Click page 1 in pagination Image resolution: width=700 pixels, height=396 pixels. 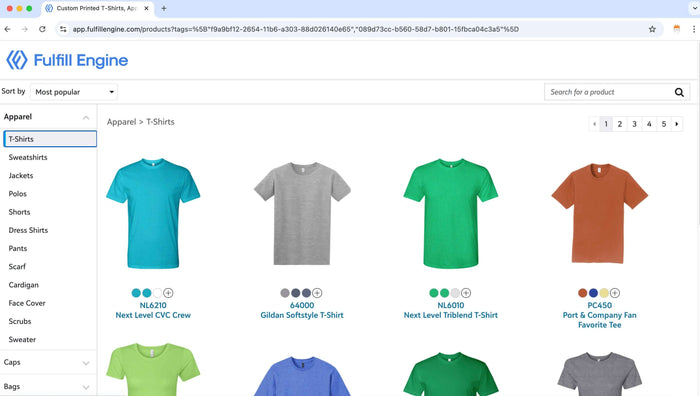606,124
